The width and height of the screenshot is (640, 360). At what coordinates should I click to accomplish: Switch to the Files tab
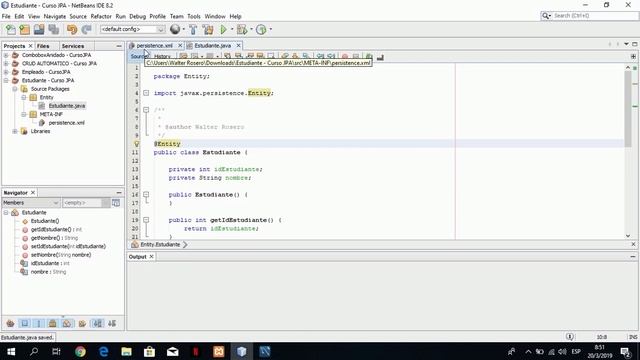(x=43, y=46)
